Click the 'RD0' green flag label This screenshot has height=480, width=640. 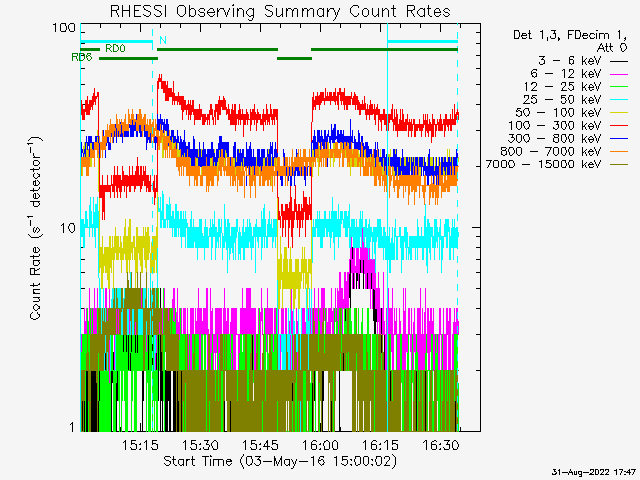(x=116, y=49)
